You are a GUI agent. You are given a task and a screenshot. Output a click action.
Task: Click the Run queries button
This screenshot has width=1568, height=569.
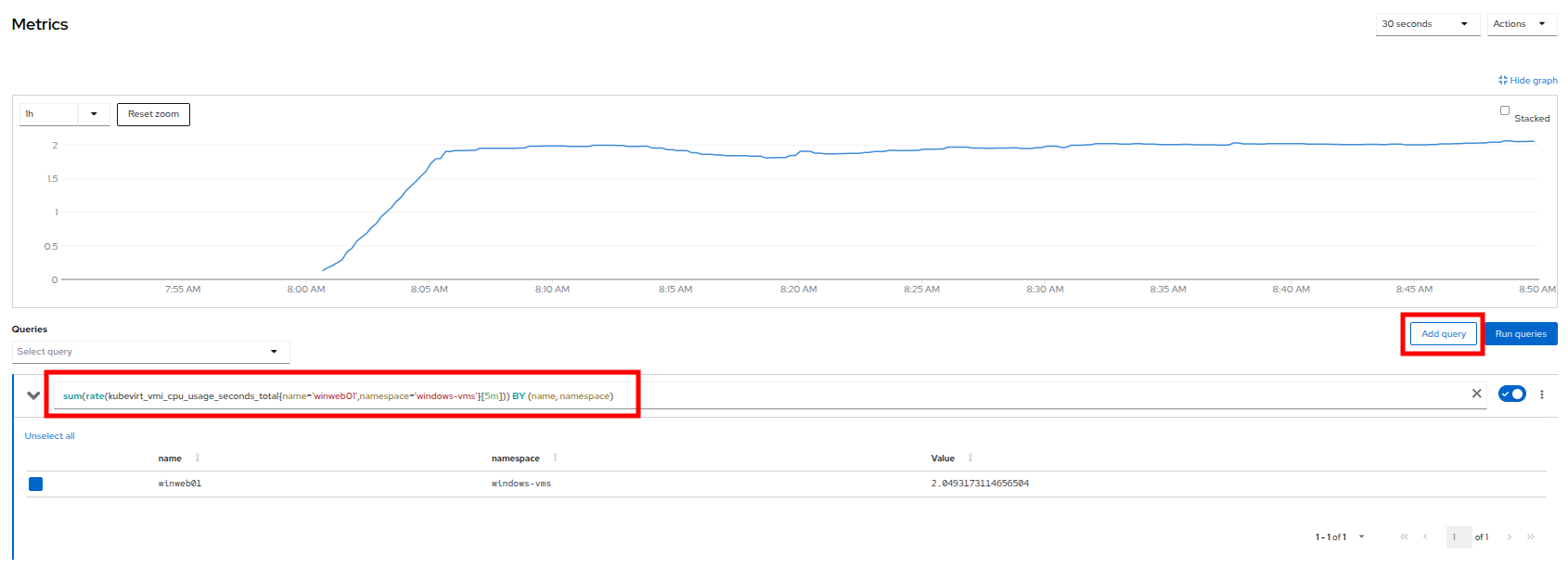click(1520, 334)
